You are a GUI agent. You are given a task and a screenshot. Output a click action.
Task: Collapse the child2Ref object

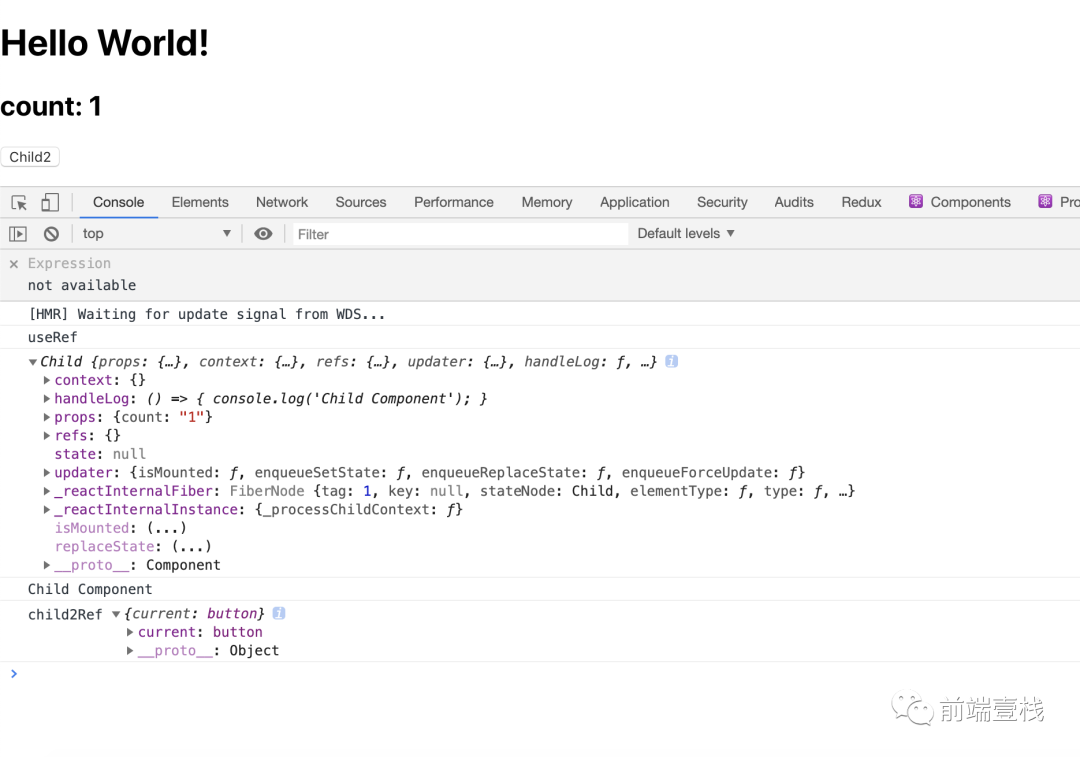(116, 614)
